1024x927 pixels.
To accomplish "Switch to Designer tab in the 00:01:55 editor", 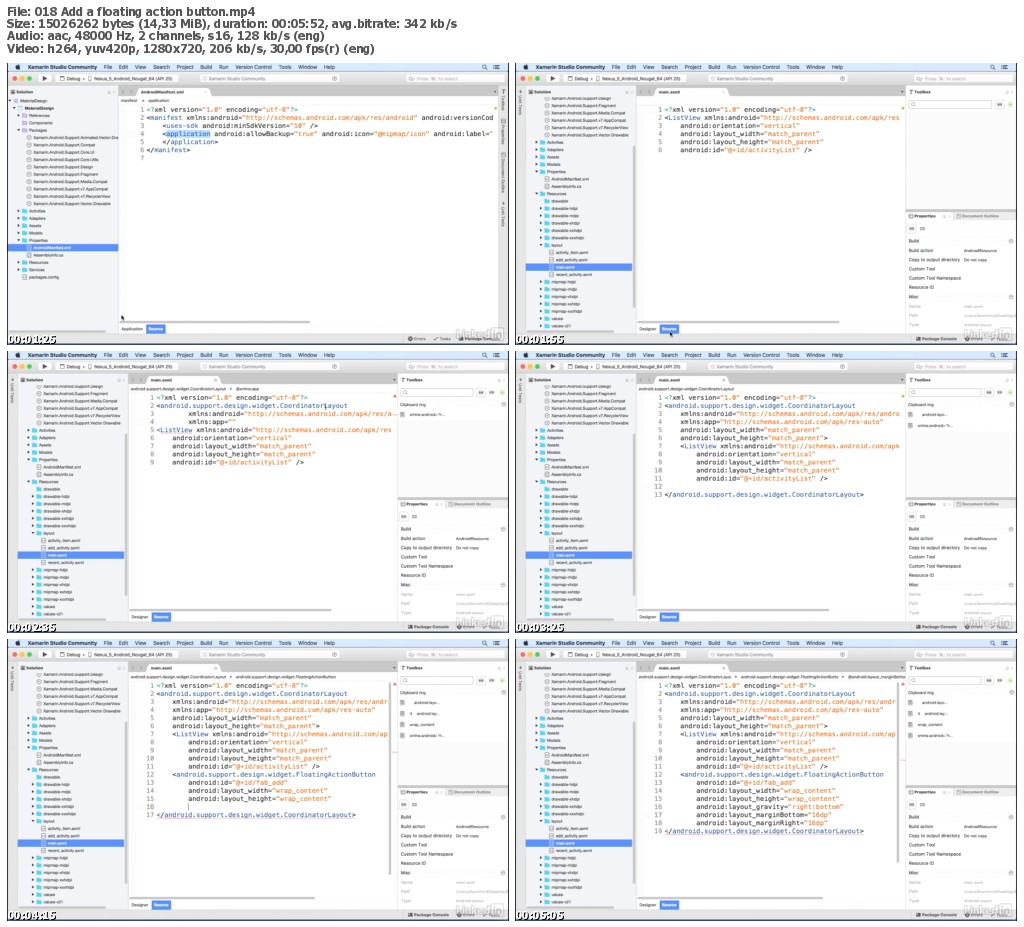I will tap(648, 329).
